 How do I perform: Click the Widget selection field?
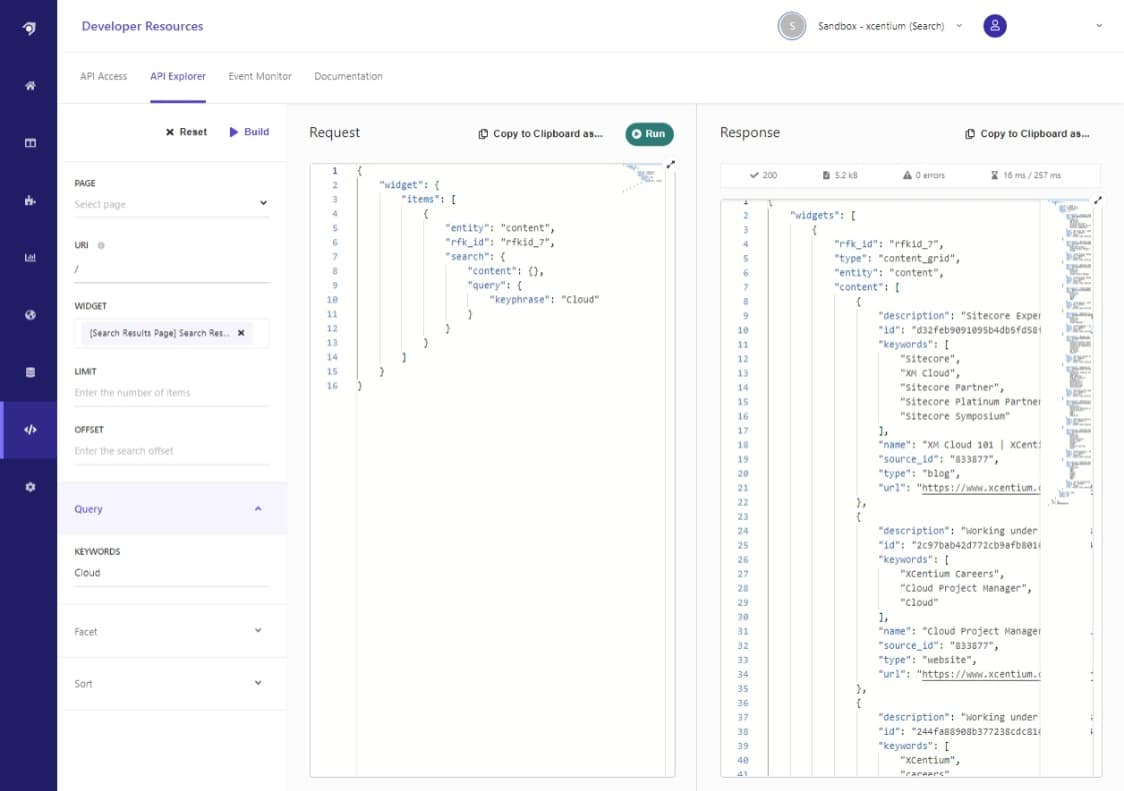pyautogui.click(x=171, y=333)
